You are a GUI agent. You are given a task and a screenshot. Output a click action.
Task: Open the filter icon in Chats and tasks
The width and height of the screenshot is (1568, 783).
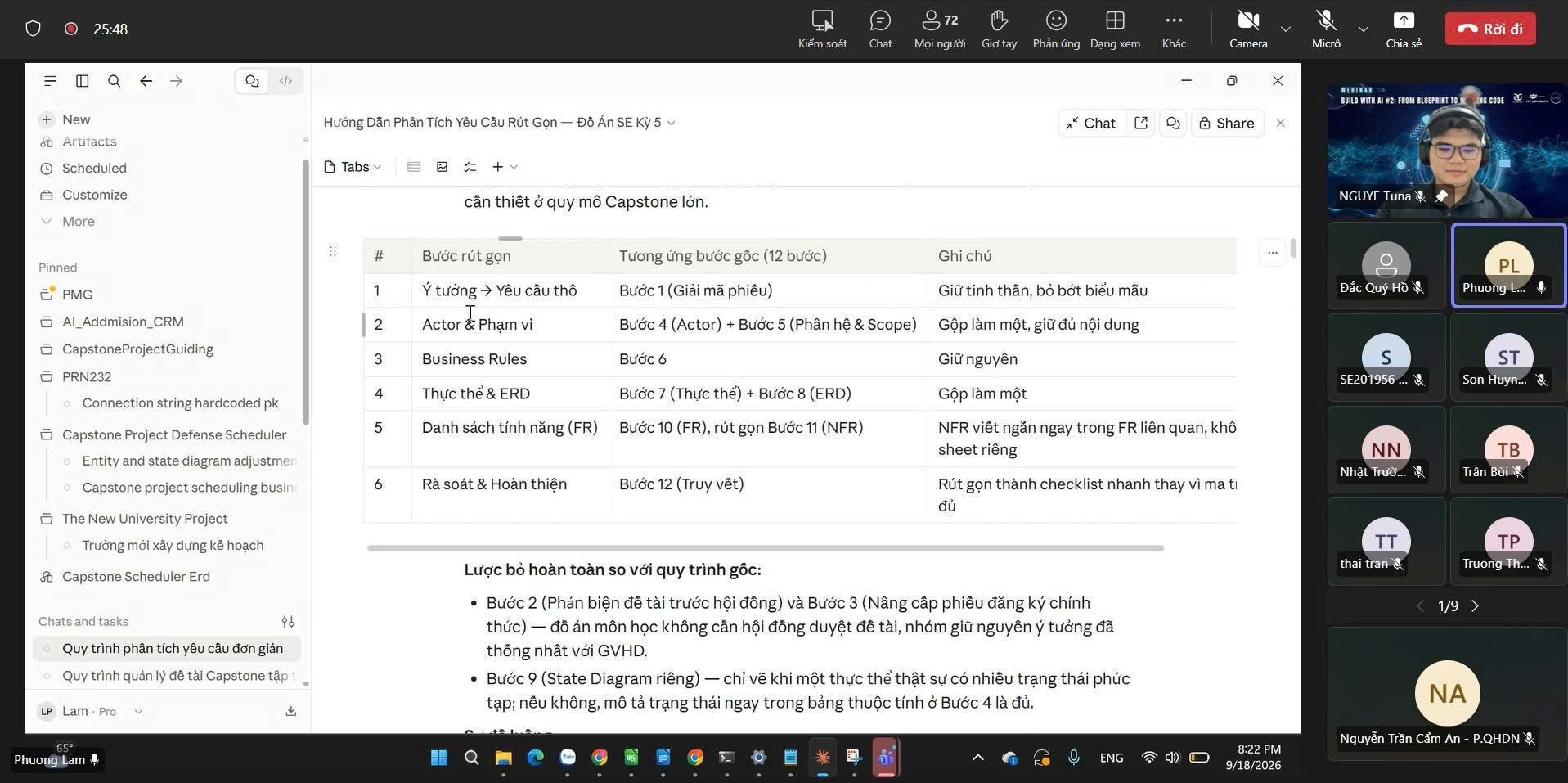click(x=288, y=622)
